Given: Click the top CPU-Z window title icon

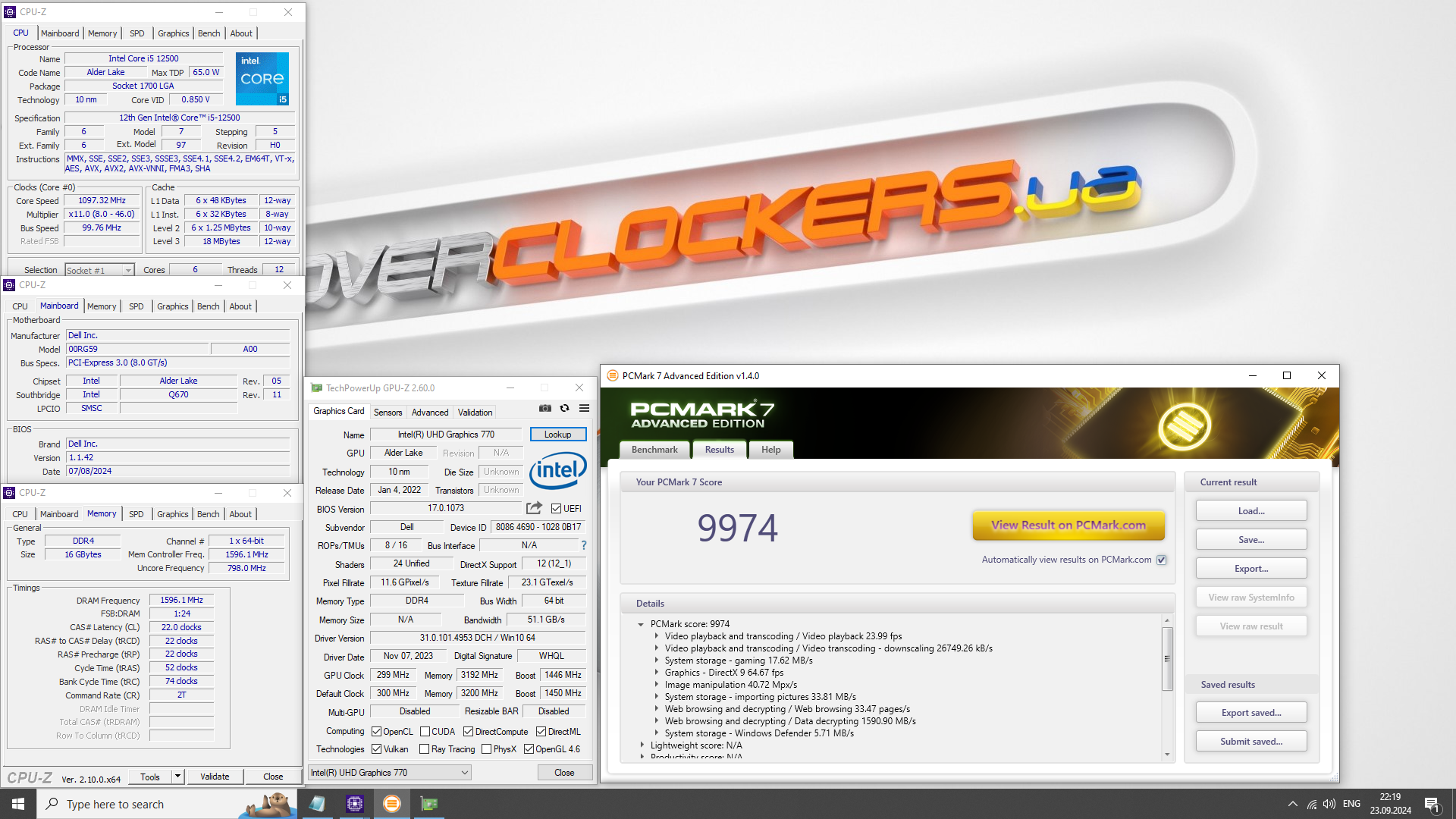Looking at the screenshot, I should coord(10,12).
